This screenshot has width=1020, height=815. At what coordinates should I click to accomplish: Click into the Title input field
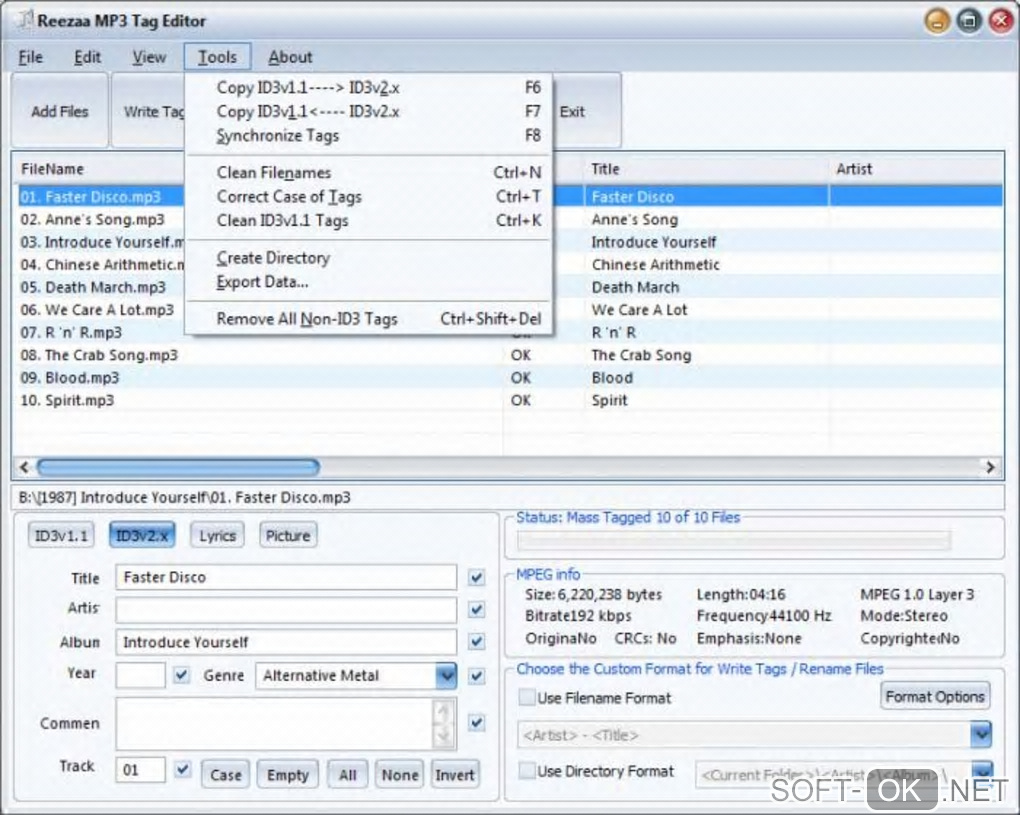click(x=286, y=578)
